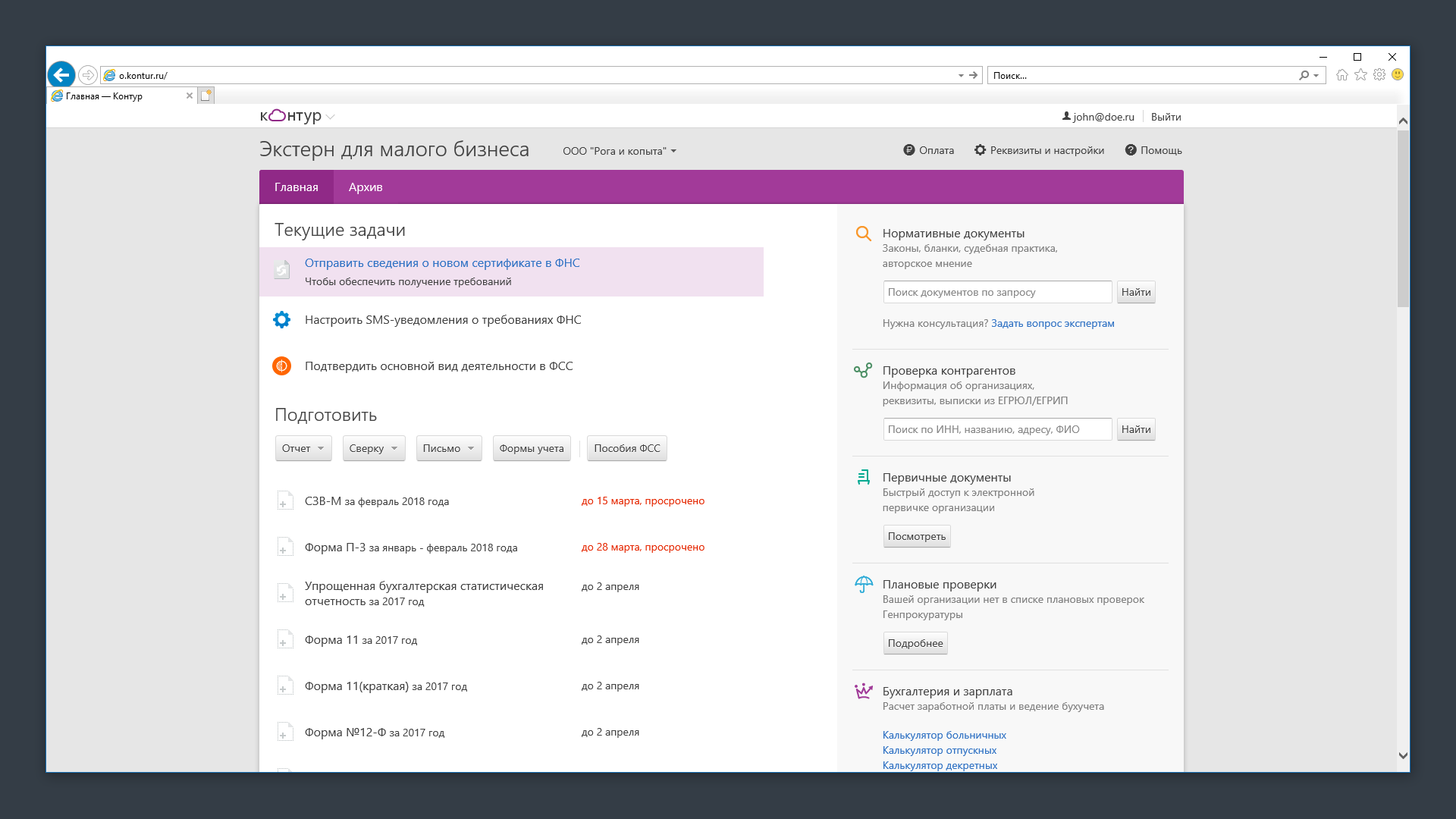Go back with the browser back arrow
The image size is (1456, 819).
(x=61, y=75)
